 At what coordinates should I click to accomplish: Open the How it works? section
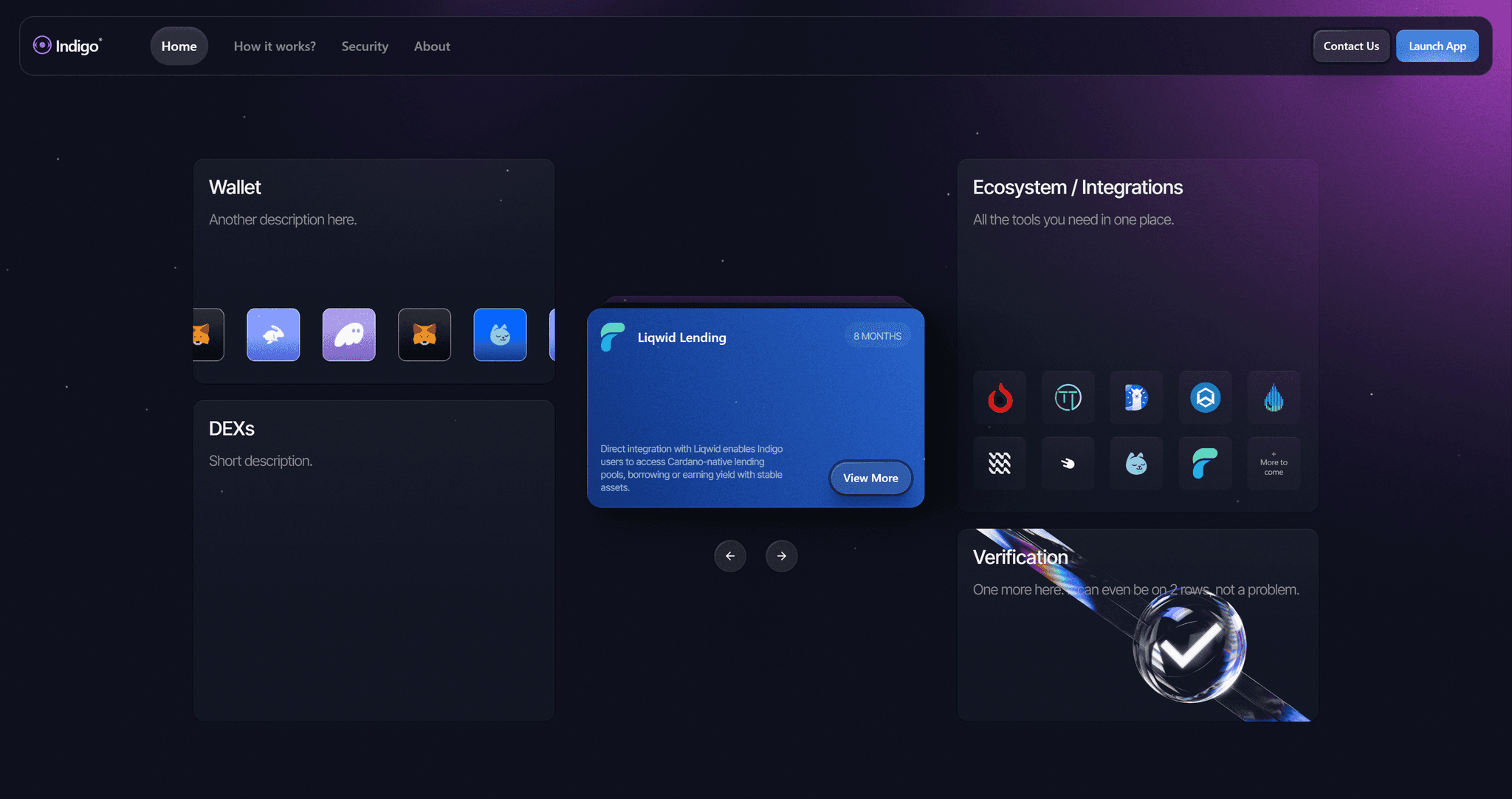(275, 46)
